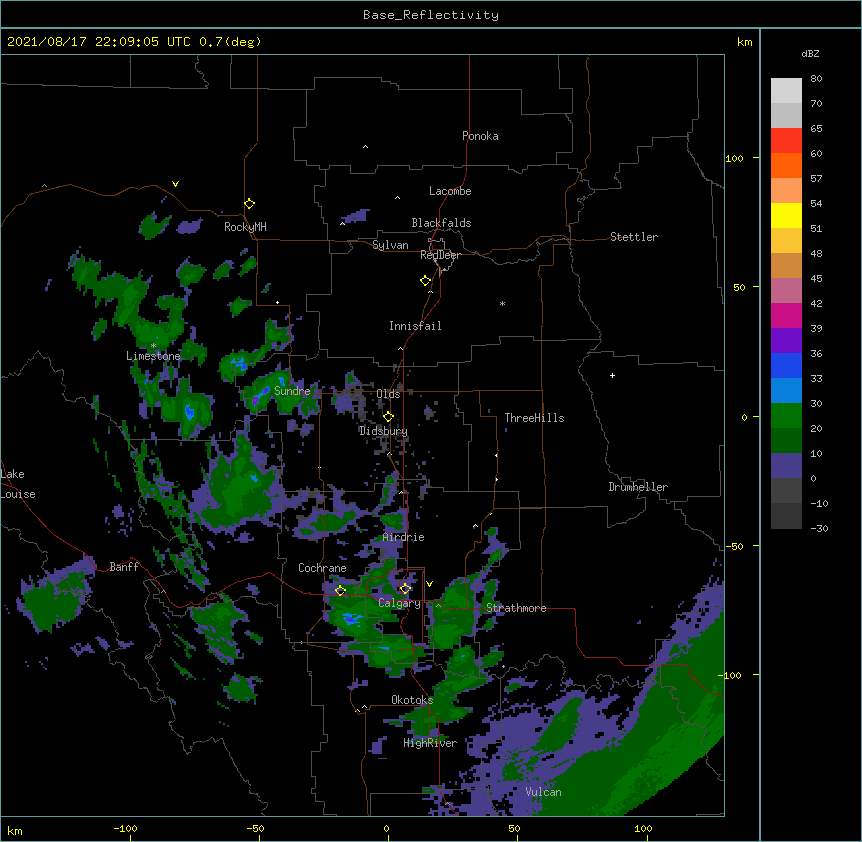Select the slate 10-0 dBZ legend swatch
Image resolution: width=862 pixels, height=842 pixels.
click(786, 466)
